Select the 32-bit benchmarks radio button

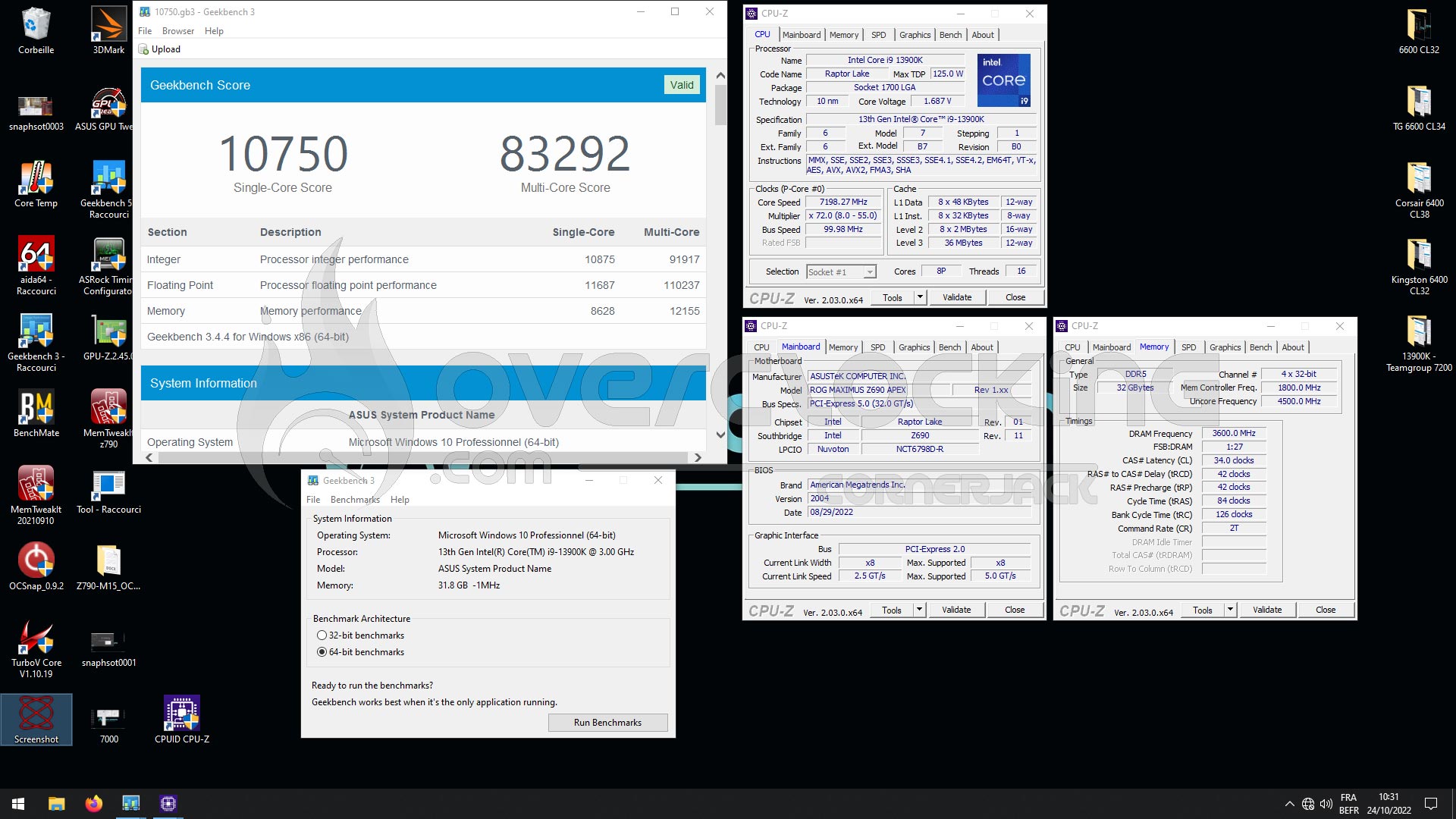[322, 635]
